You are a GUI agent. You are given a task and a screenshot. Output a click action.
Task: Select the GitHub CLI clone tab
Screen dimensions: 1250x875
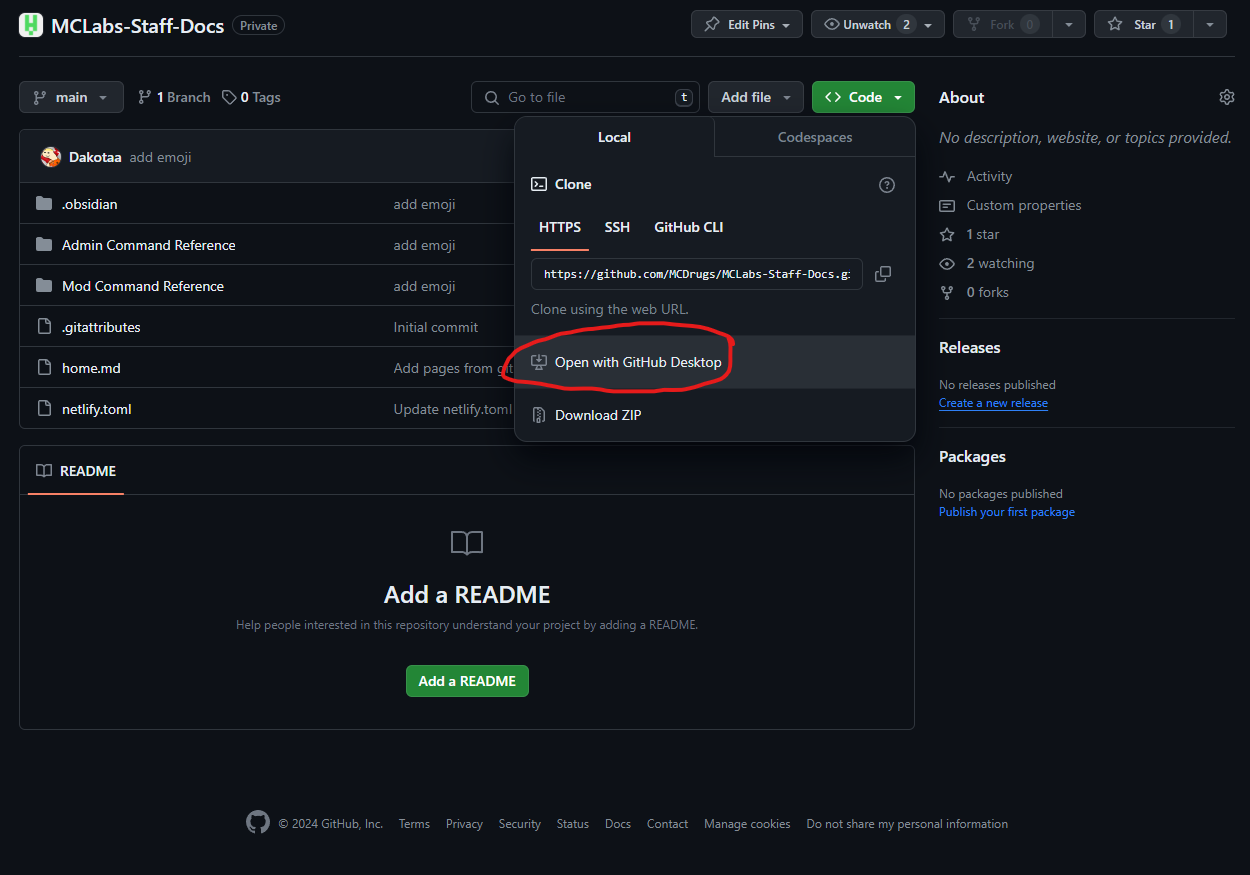coord(688,227)
